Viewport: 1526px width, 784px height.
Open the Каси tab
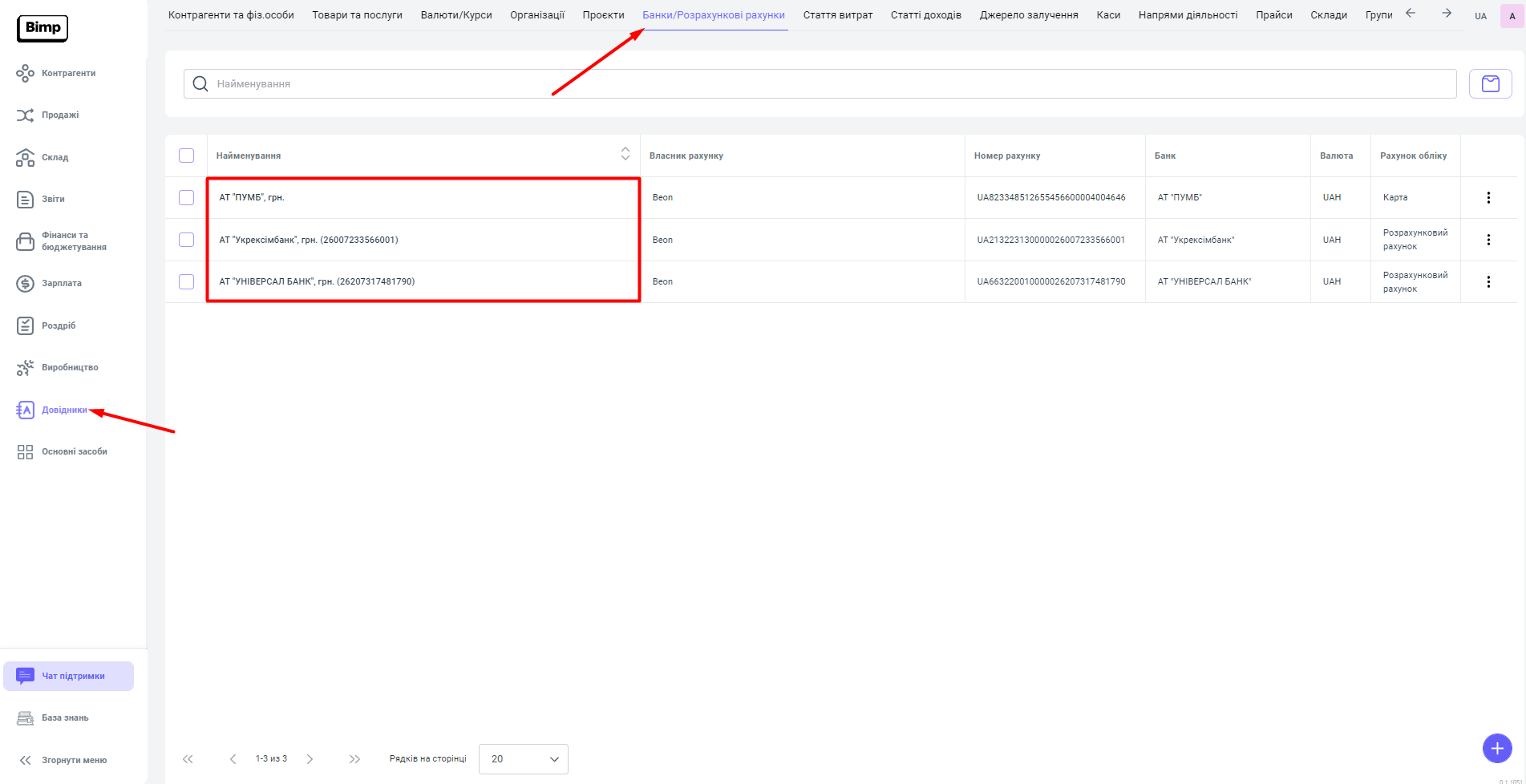click(x=1108, y=15)
